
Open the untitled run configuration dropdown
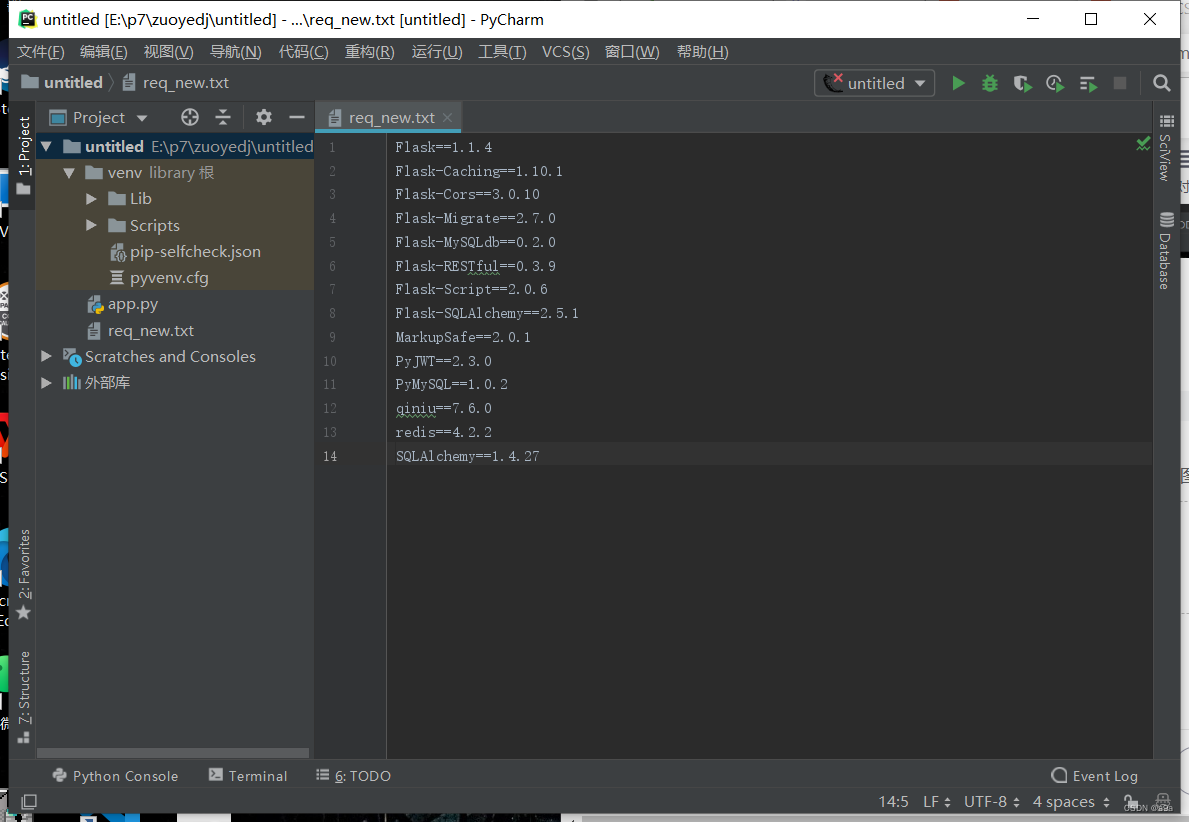(x=874, y=83)
